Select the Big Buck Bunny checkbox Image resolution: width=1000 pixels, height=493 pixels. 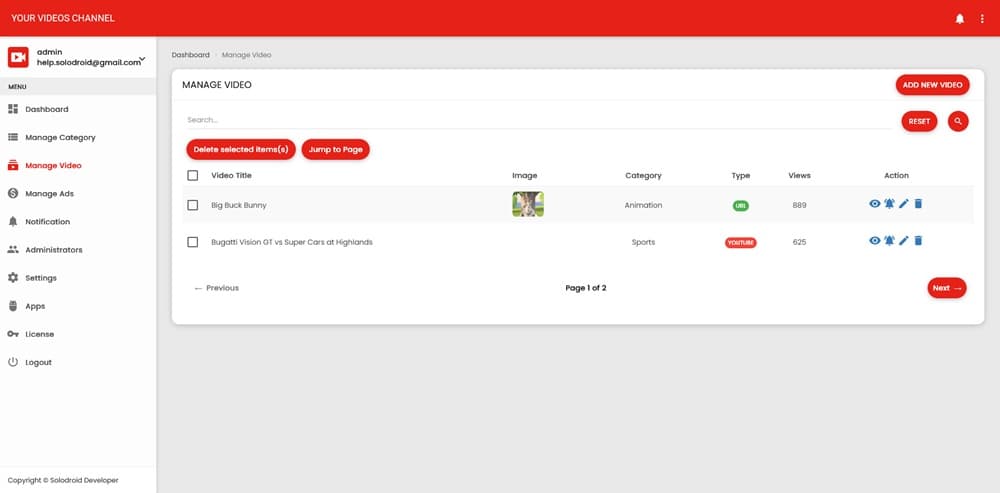click(x=193, y=205)
